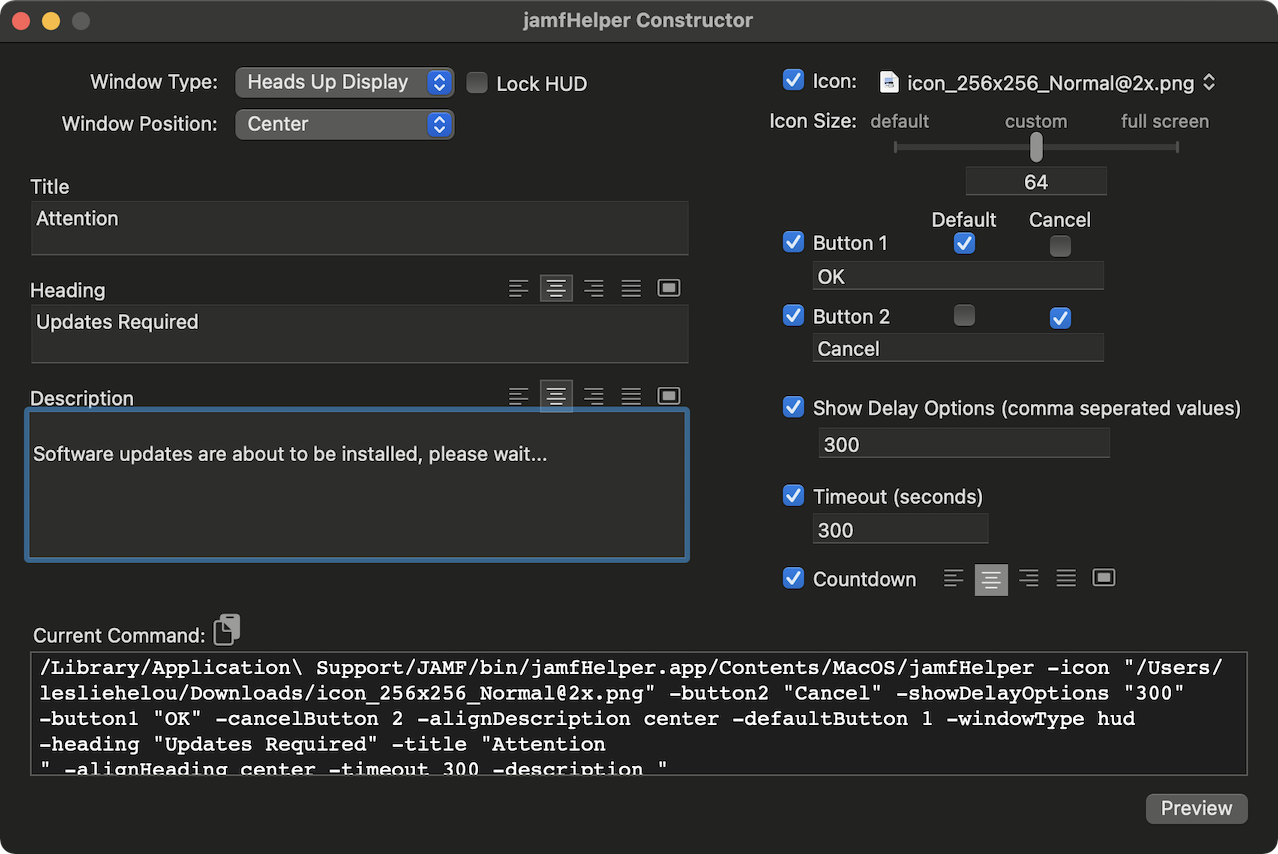Open the Window Position dropdown

tap(344, 124)
